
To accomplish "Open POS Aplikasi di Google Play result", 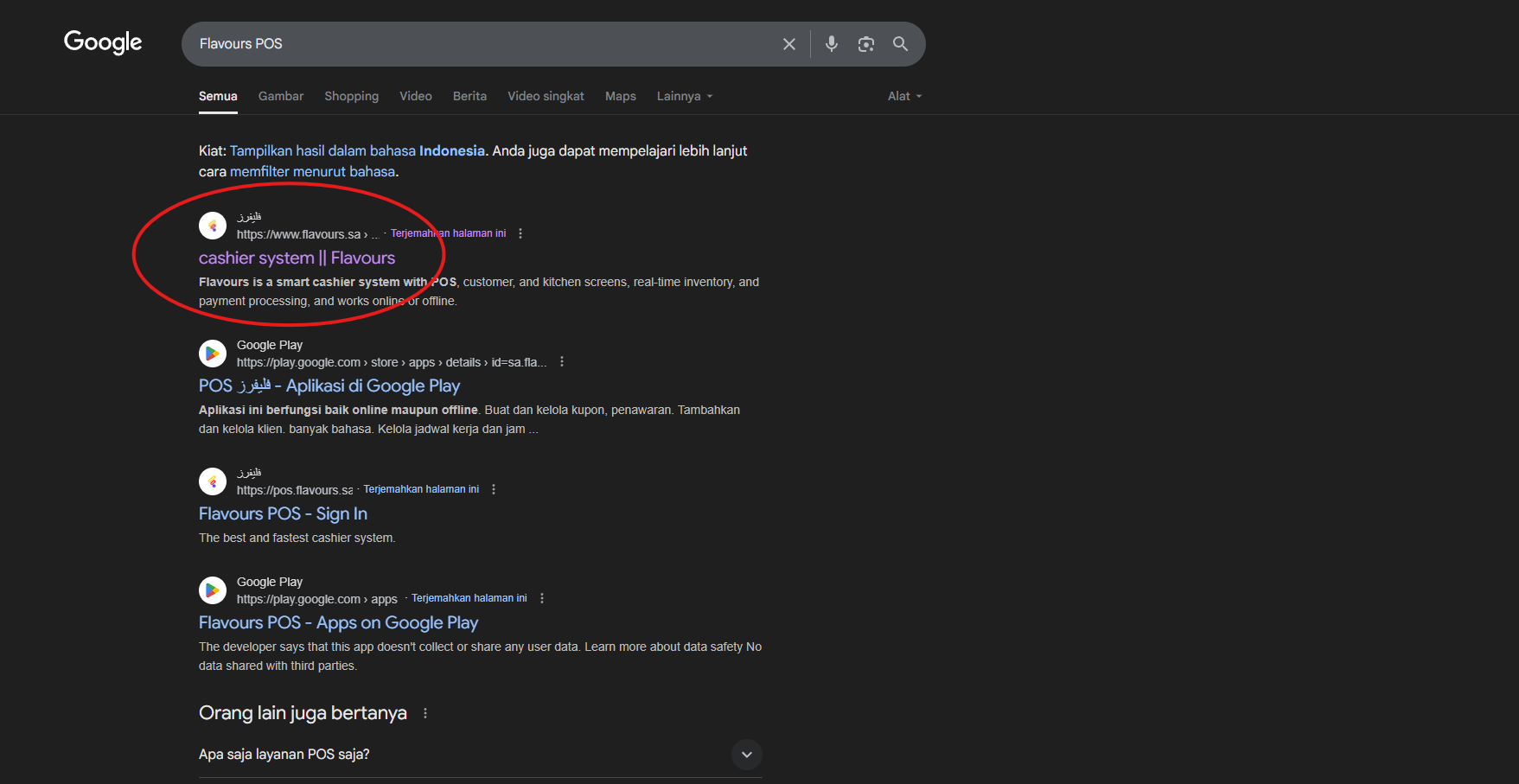I will [x=329, y=386].
